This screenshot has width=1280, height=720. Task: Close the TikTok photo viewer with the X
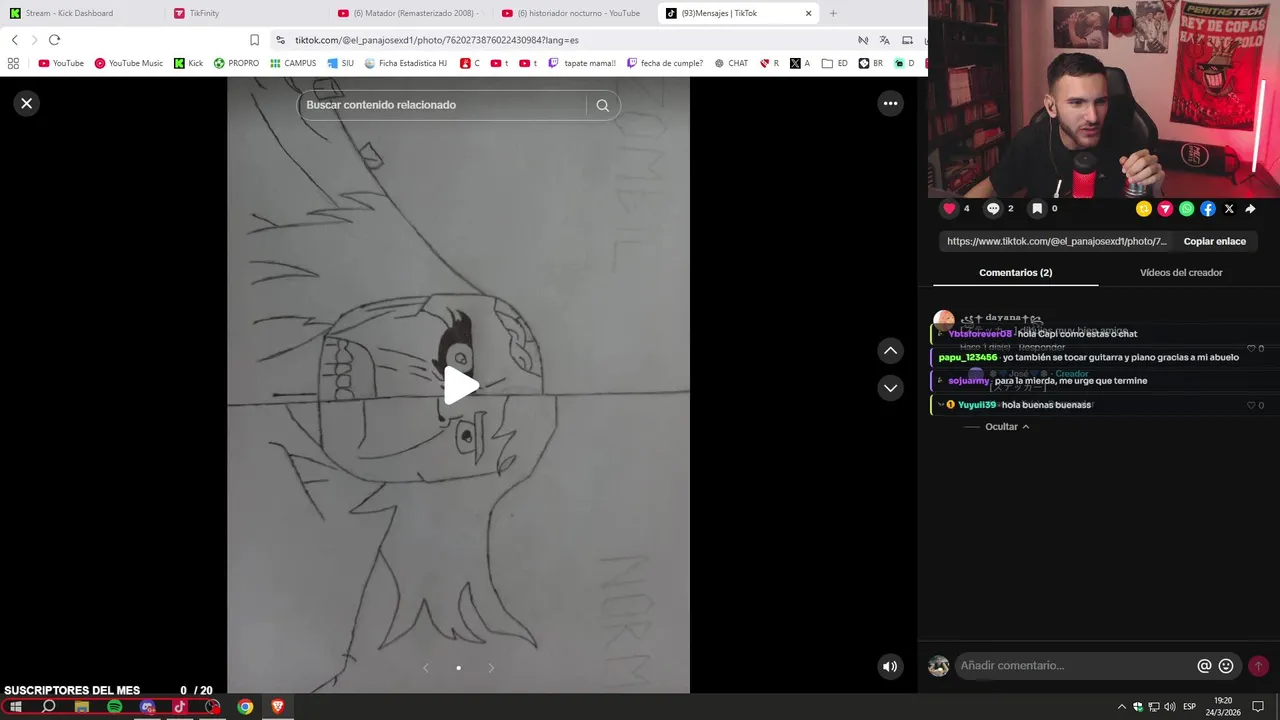(x=27, y=103)
